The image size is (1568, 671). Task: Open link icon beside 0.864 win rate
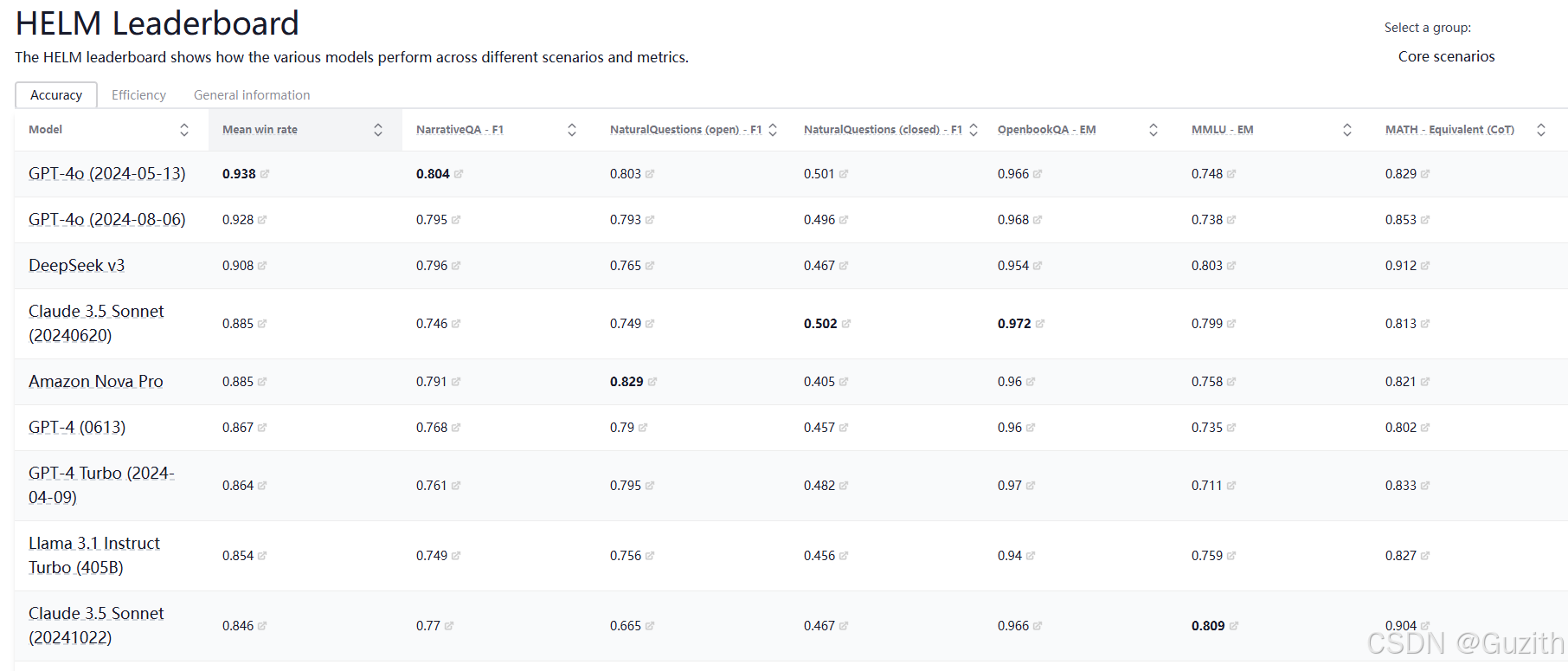(x=262, y=486)
